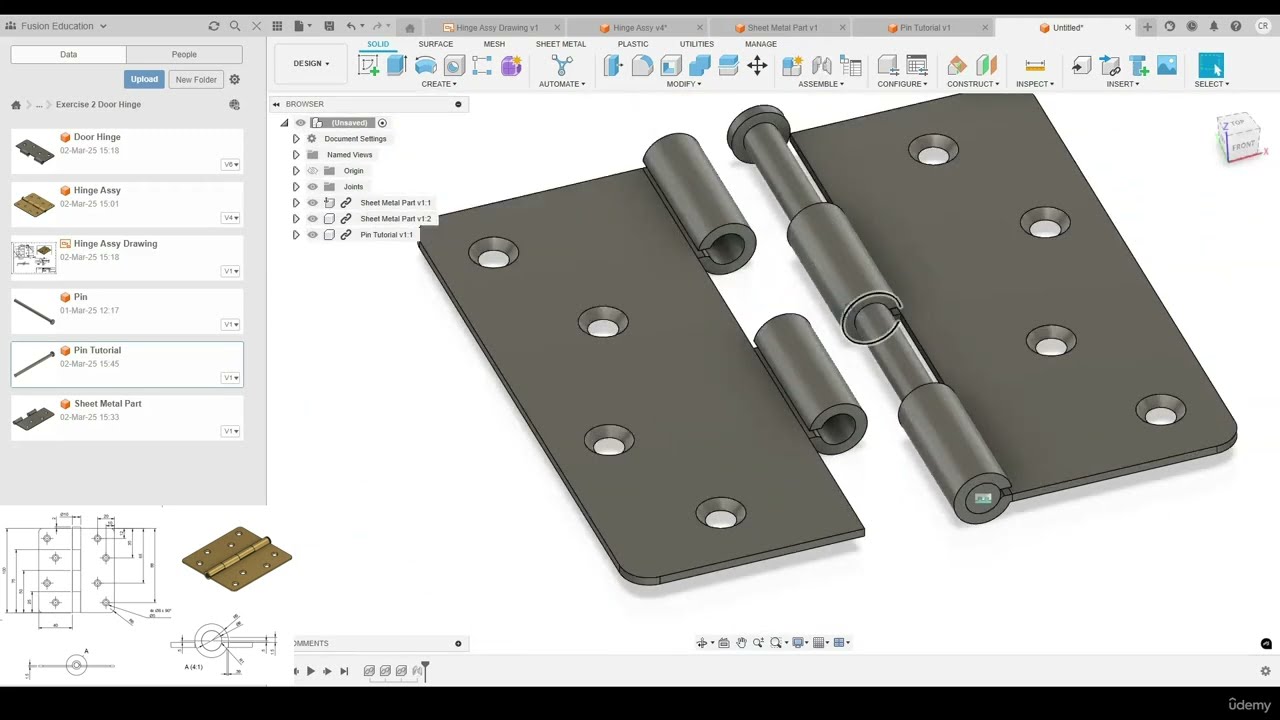Switch to the Mesh tab
This screenshot has width=1280, height=720.
[494, 44]
